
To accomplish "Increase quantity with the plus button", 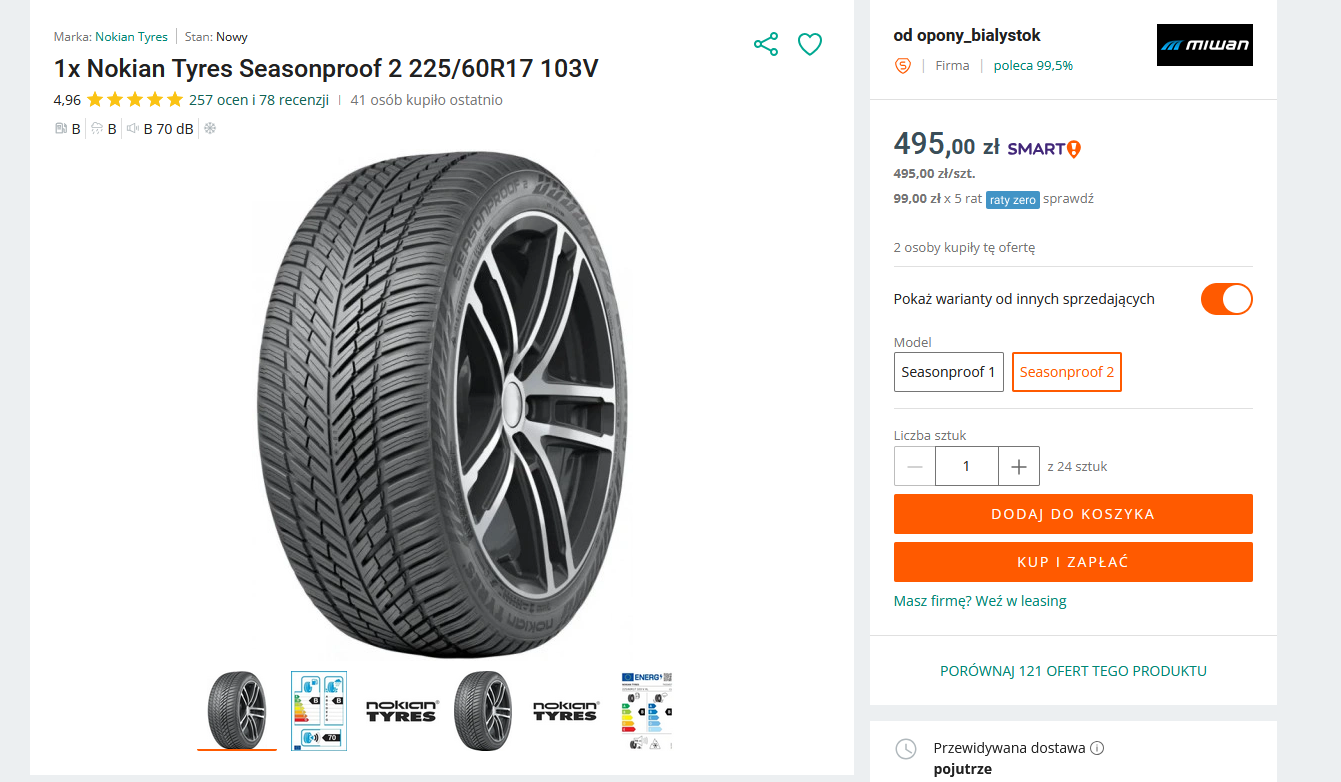I will (1019, 466).
